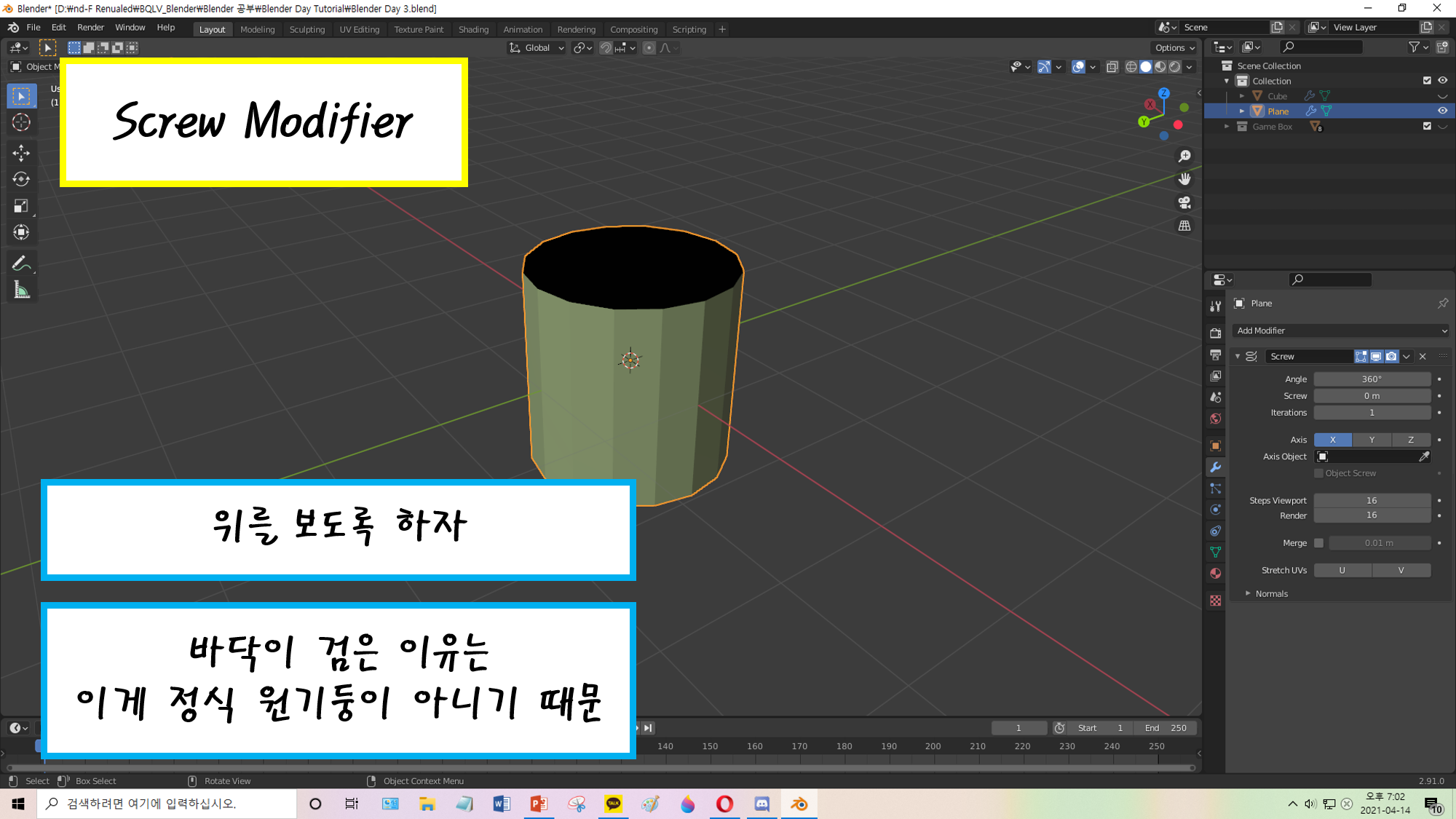Select the Move tool in left toolbar
Screen dimensions: 1456x819
(x=21, y=153)
